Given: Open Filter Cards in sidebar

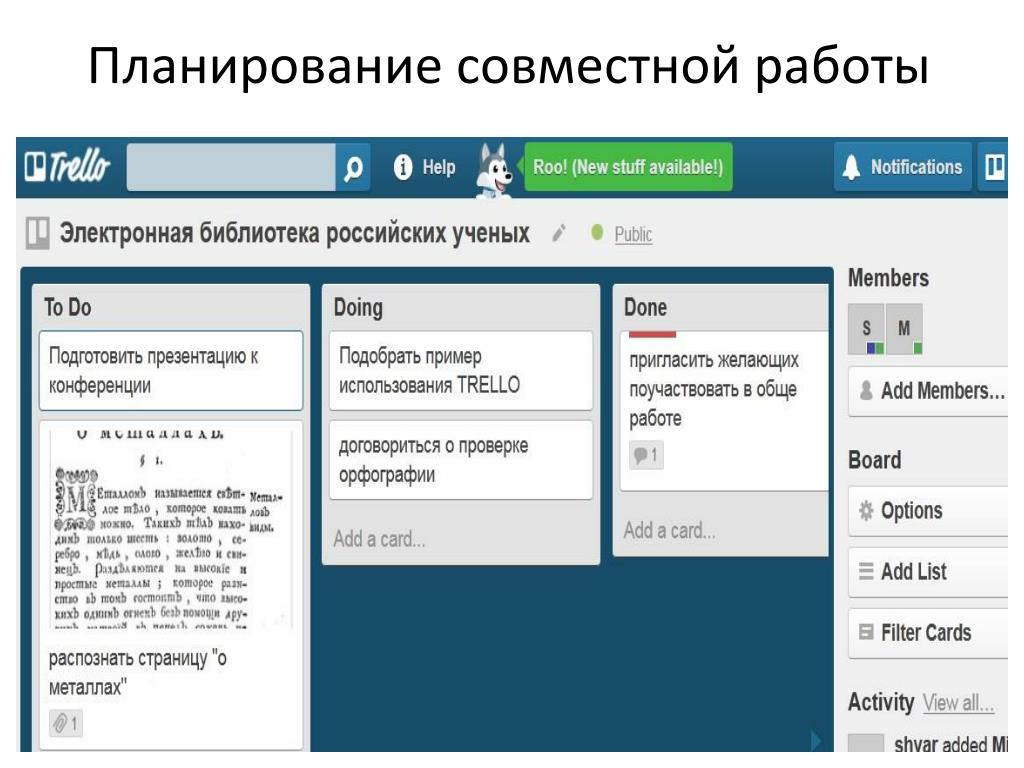Looking at the screenshot, I should point(929,632).
